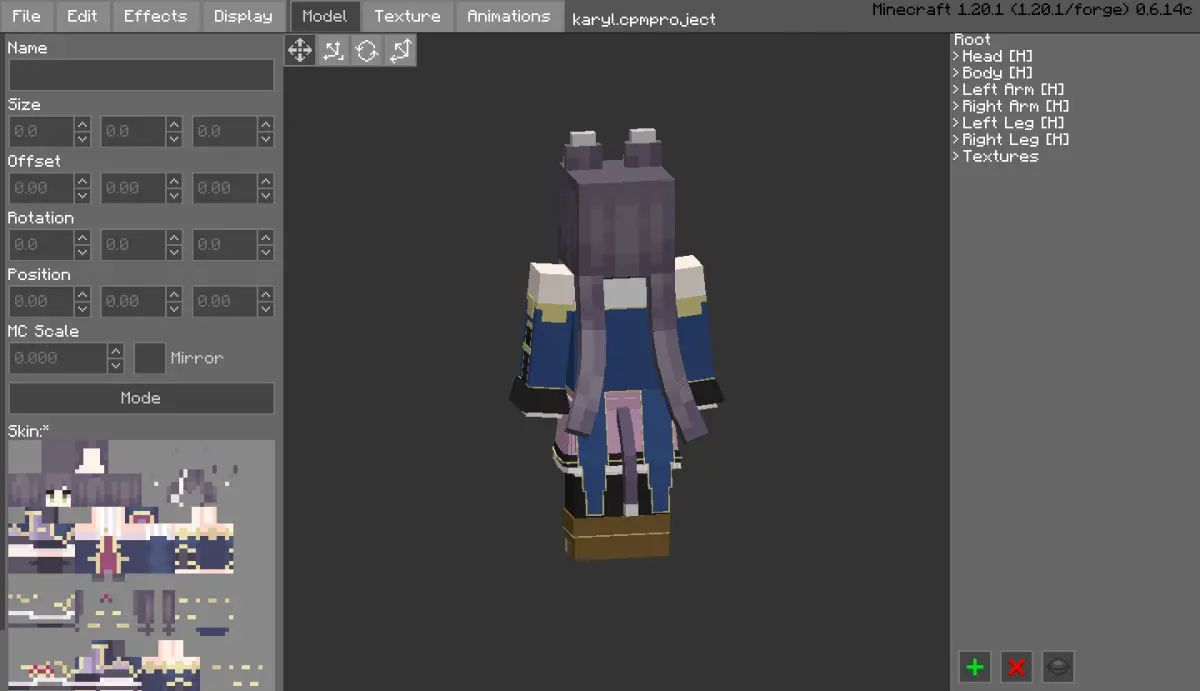Decrease the second Offset value with down arrow
This screenshot has height=691, width=1200.
[x=174, y=196]
